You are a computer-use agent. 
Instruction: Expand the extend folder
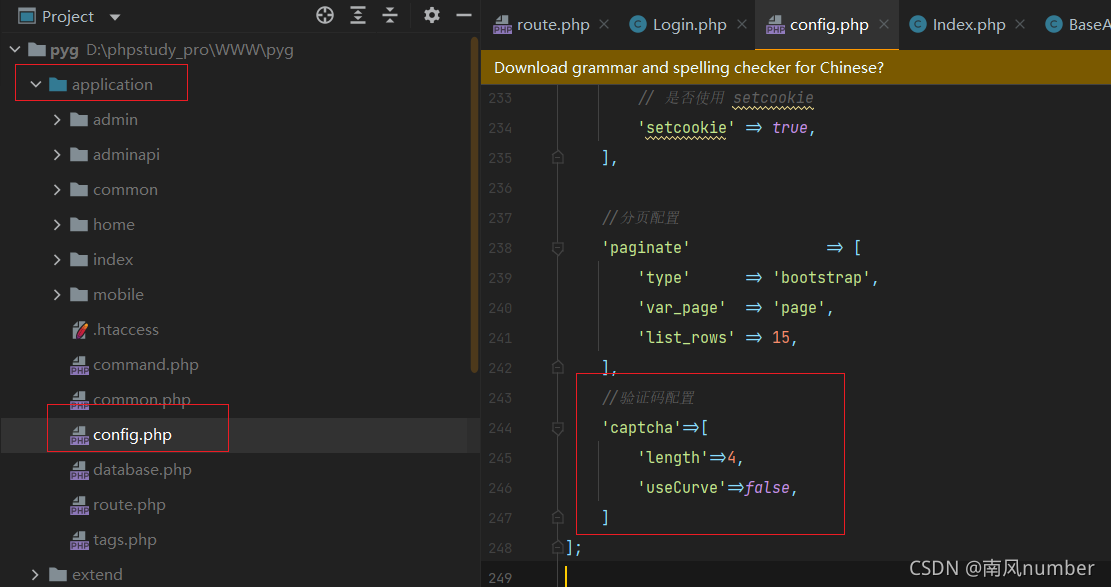coord(35,574)
